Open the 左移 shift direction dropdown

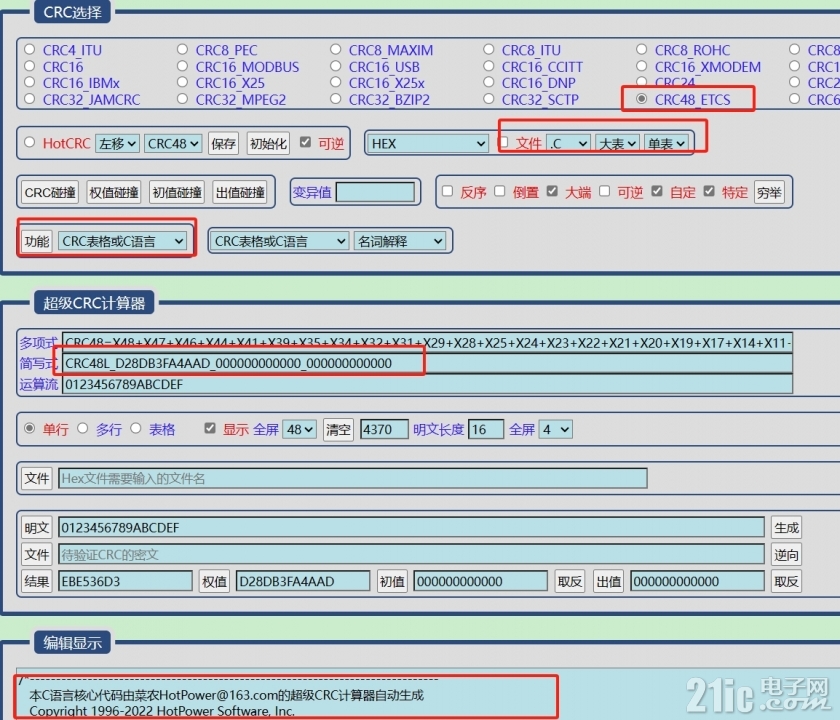(x=117, y=144)
